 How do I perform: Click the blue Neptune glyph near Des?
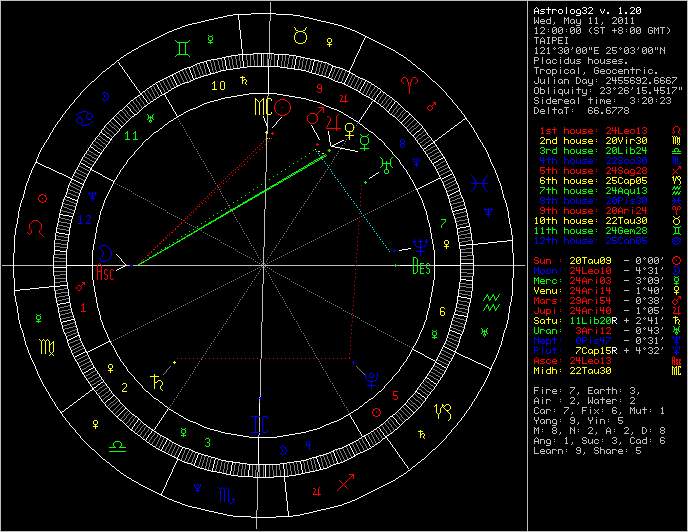422,244
